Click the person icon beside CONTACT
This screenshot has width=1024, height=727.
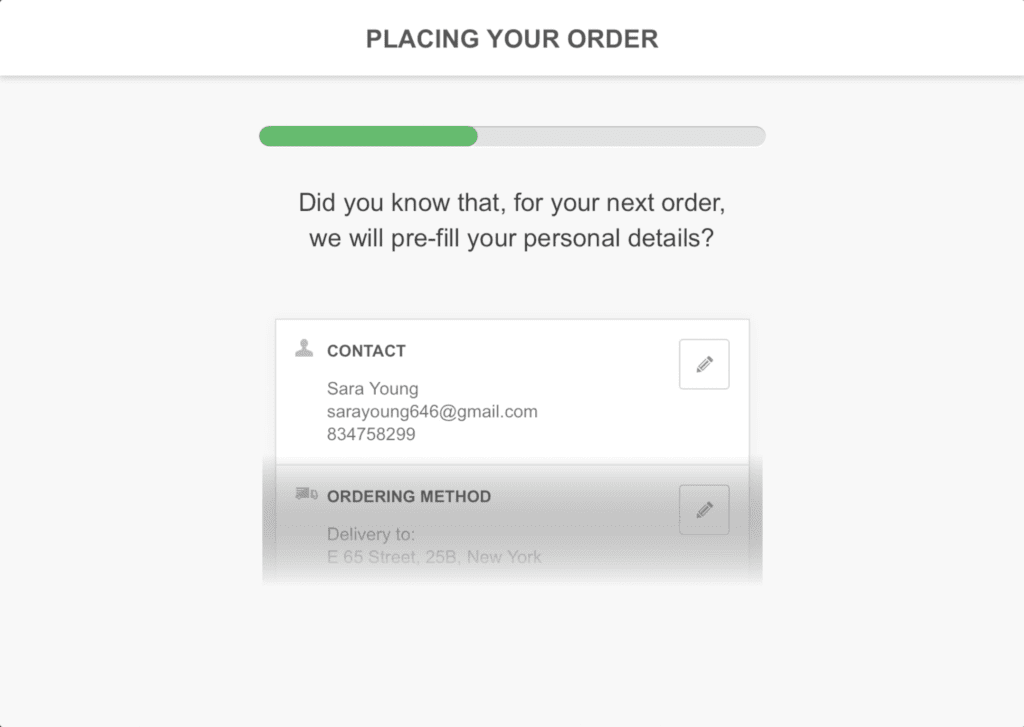[304, 348]
